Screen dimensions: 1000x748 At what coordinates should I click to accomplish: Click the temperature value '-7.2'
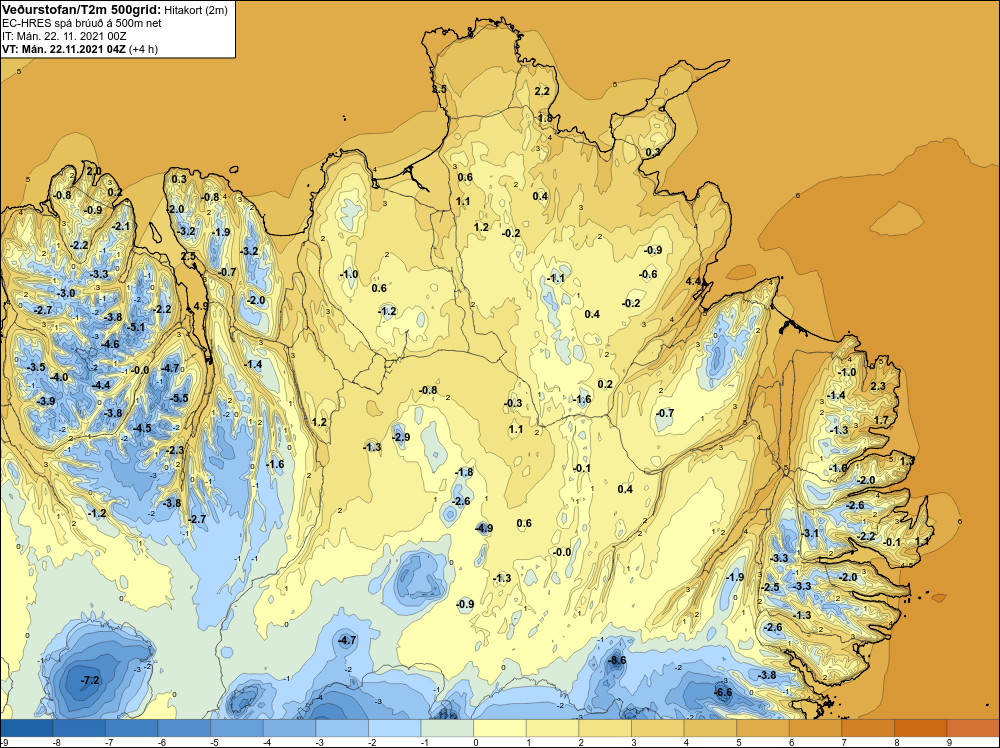coord(91,680)
